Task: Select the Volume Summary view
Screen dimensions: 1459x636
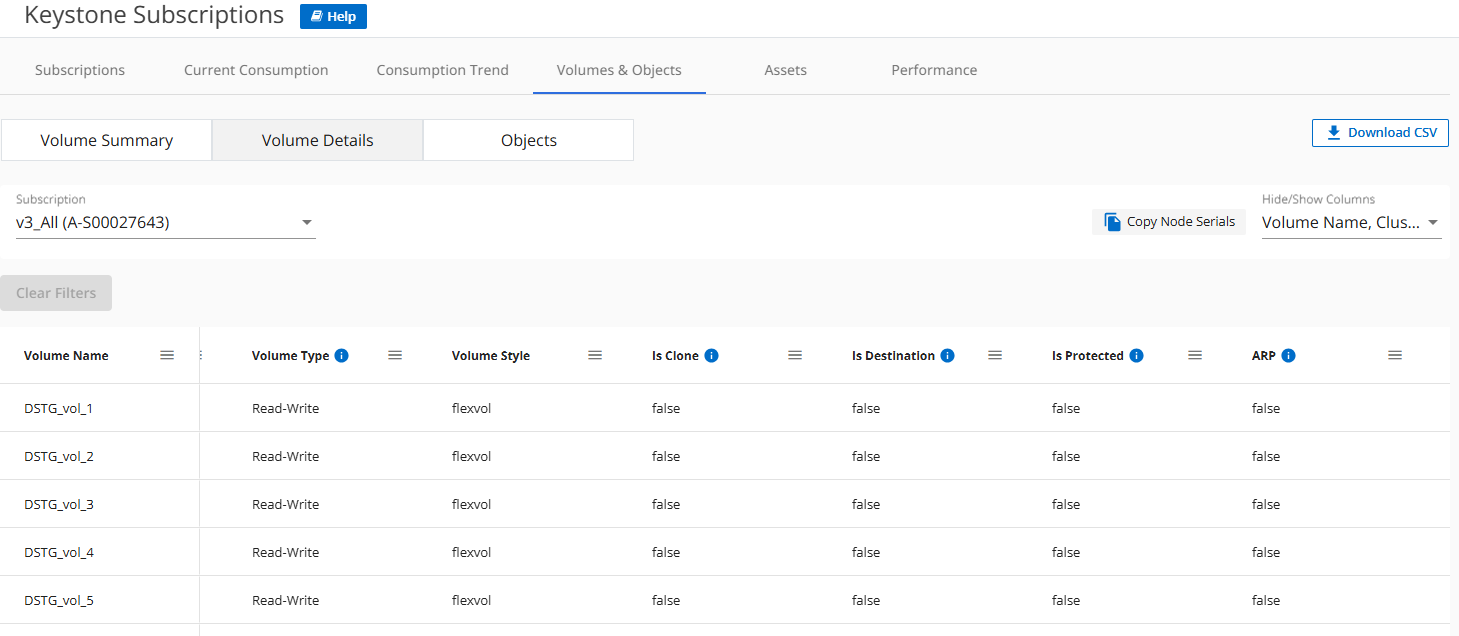Action: 107,141
